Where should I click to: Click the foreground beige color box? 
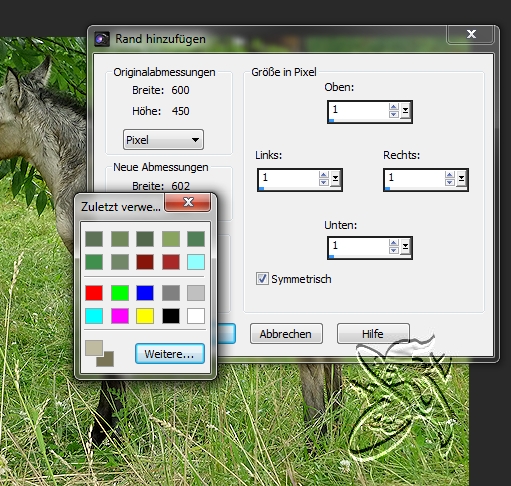93,348
